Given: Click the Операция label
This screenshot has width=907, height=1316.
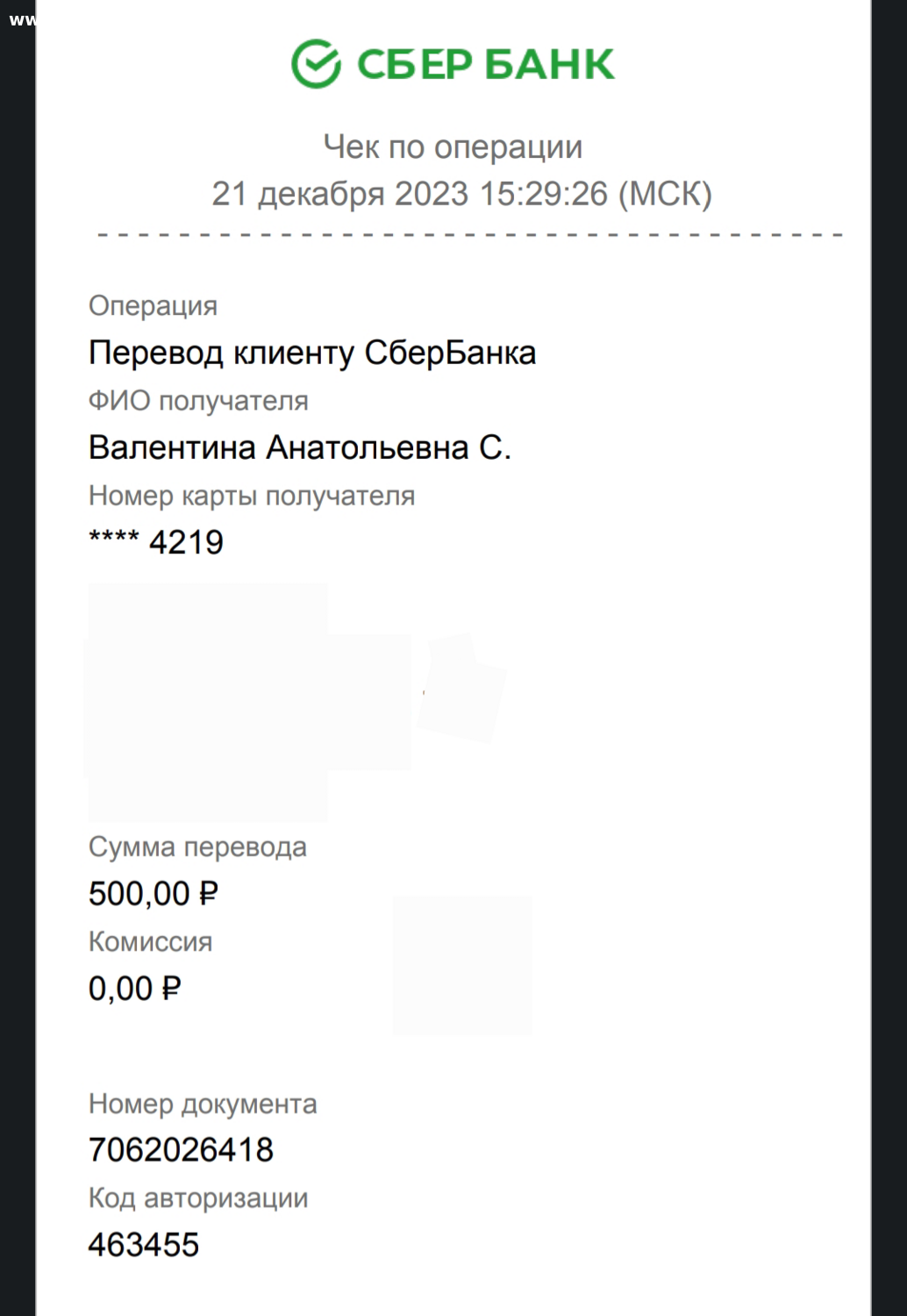Looking at the screenshot, I should click(x=153, y=306).
